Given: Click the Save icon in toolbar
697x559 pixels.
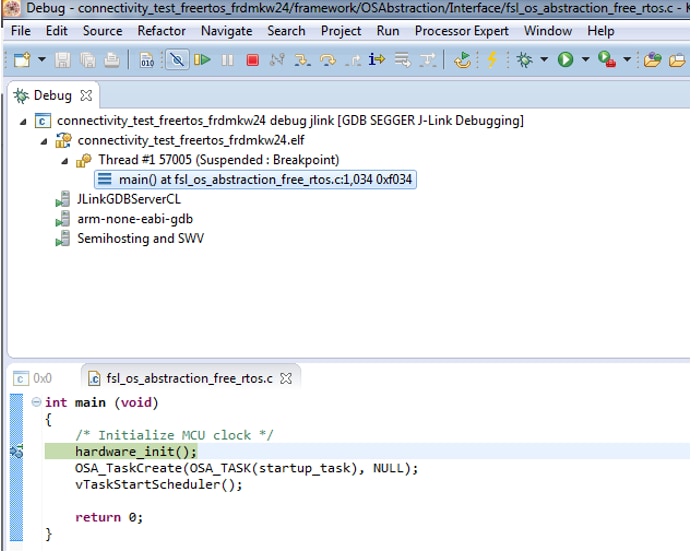Looking at the screenshot, I should click(x=62, y=60).
